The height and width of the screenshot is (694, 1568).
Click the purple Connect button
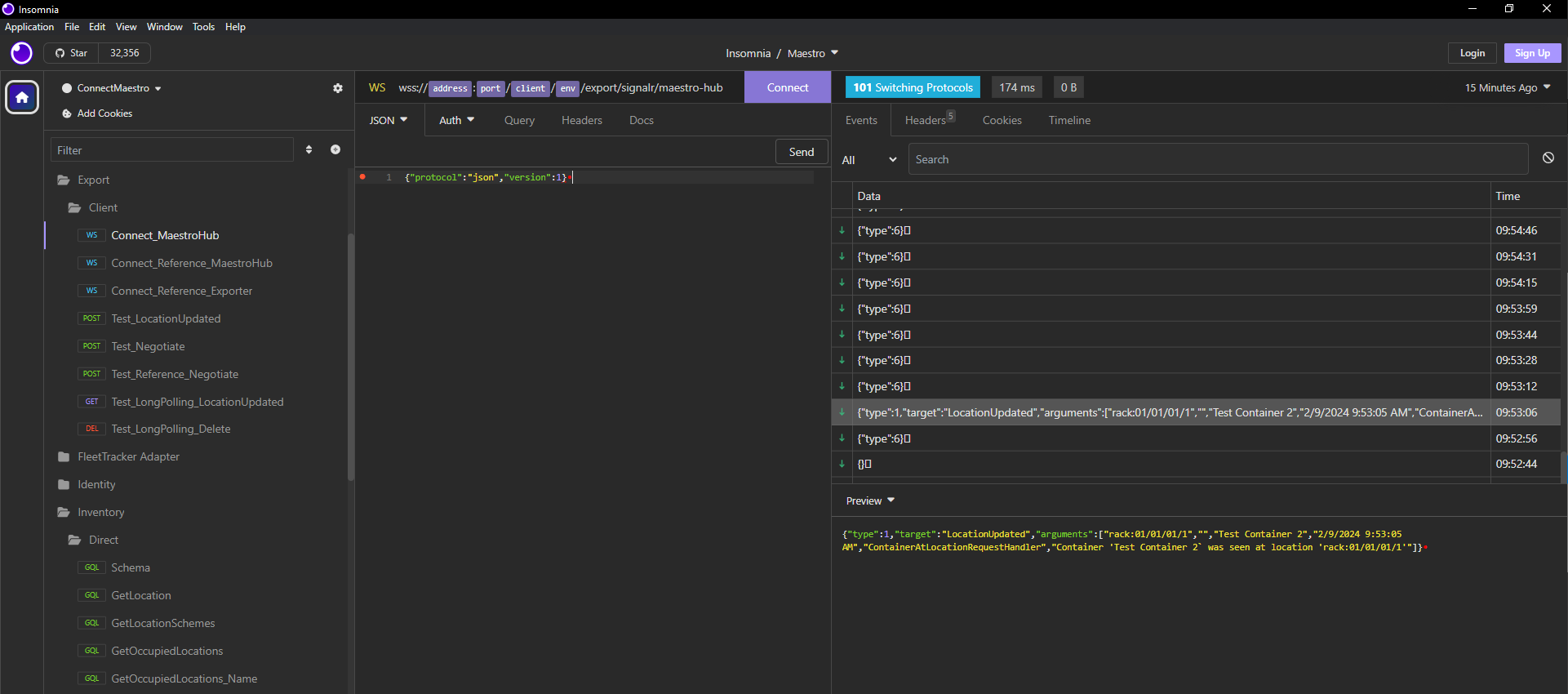(x=788, y=87)
